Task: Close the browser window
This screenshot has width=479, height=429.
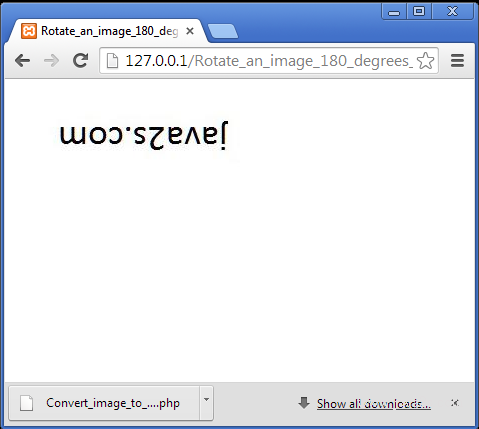Action: click(x=452, y=12)
